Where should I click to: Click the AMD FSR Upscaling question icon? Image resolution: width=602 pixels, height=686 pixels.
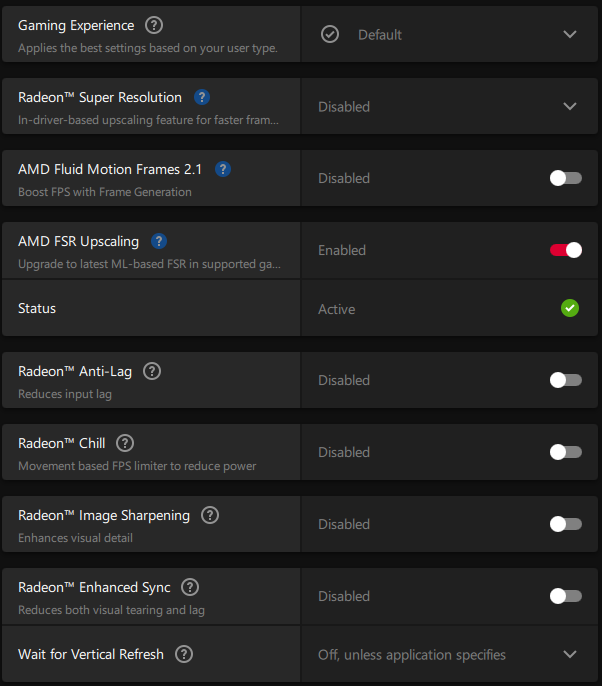159,241
